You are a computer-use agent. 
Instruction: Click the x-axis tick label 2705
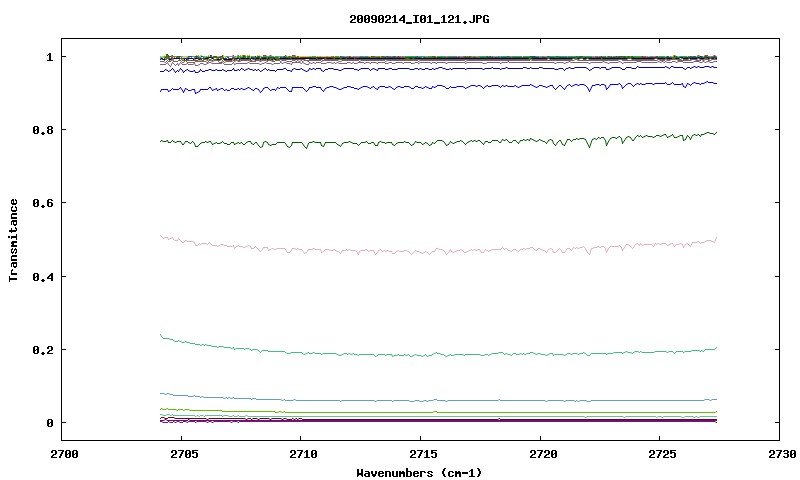tap(184, 453)
